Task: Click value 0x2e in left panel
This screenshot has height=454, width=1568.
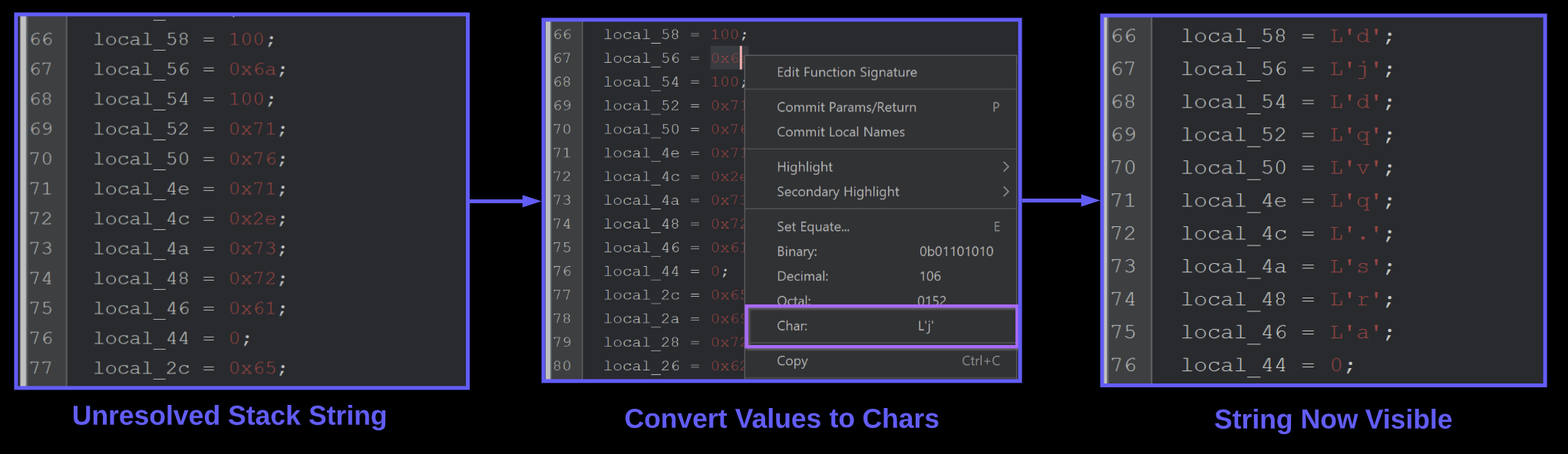Action: (x=253, y=219)
